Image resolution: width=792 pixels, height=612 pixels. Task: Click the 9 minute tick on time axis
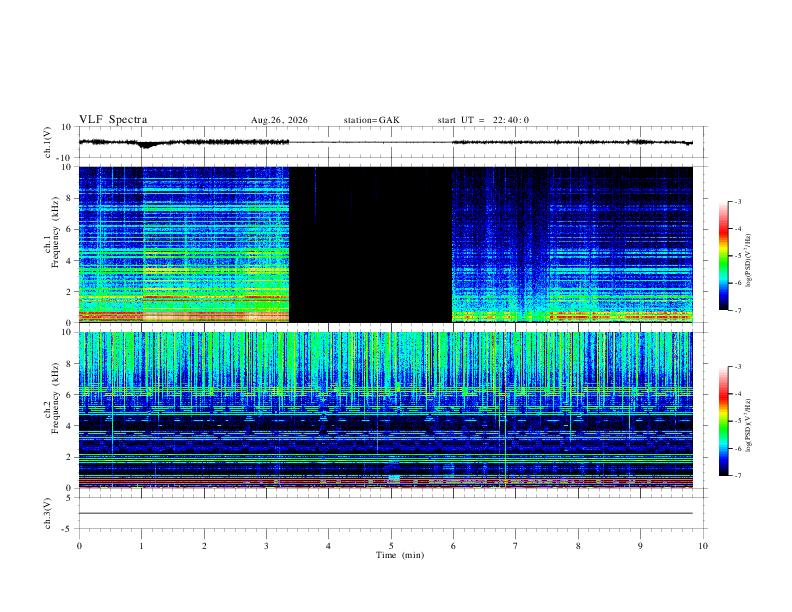[640, 546]
